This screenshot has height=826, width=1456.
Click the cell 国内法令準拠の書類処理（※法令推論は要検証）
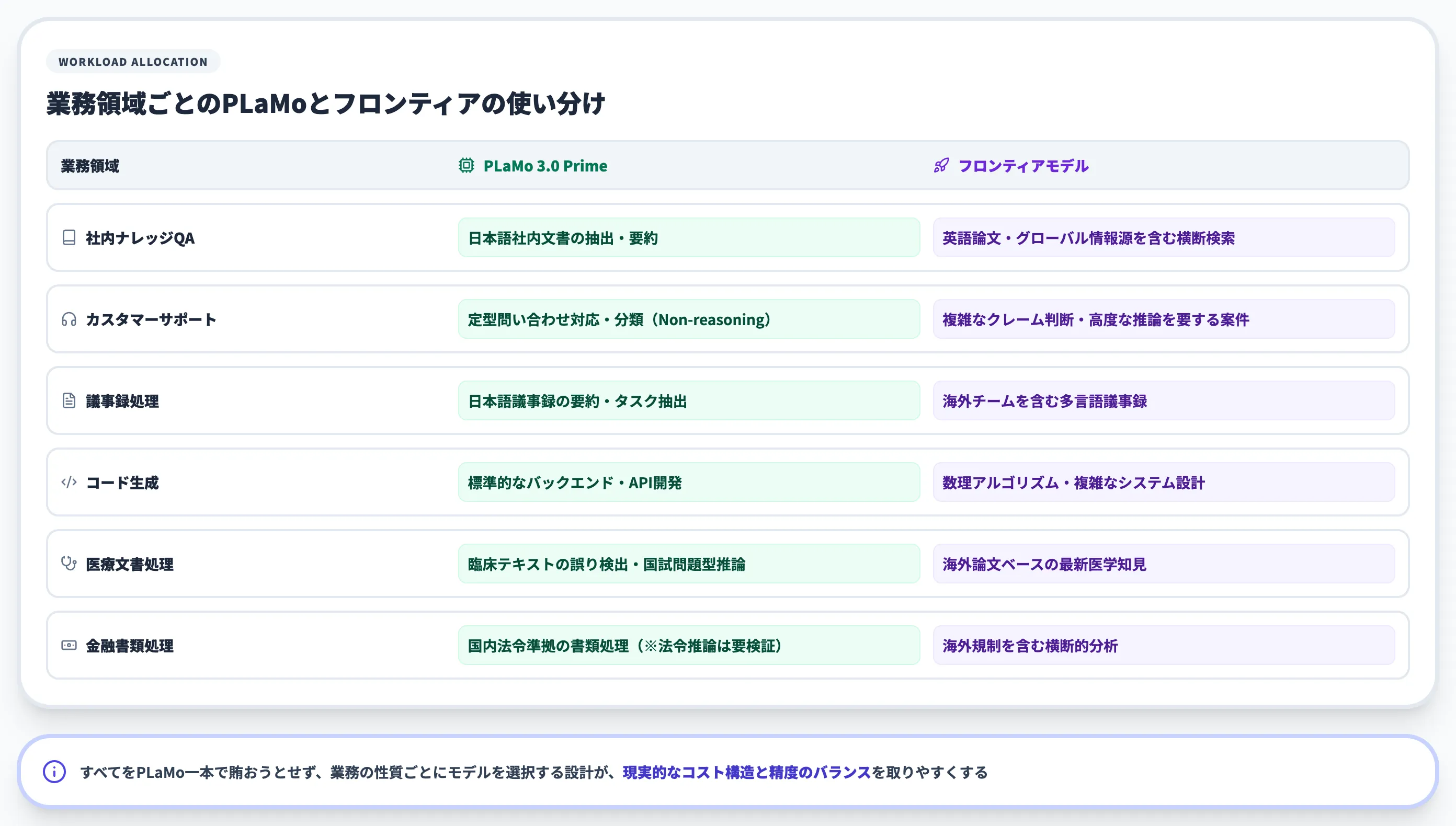pos(689,646)
